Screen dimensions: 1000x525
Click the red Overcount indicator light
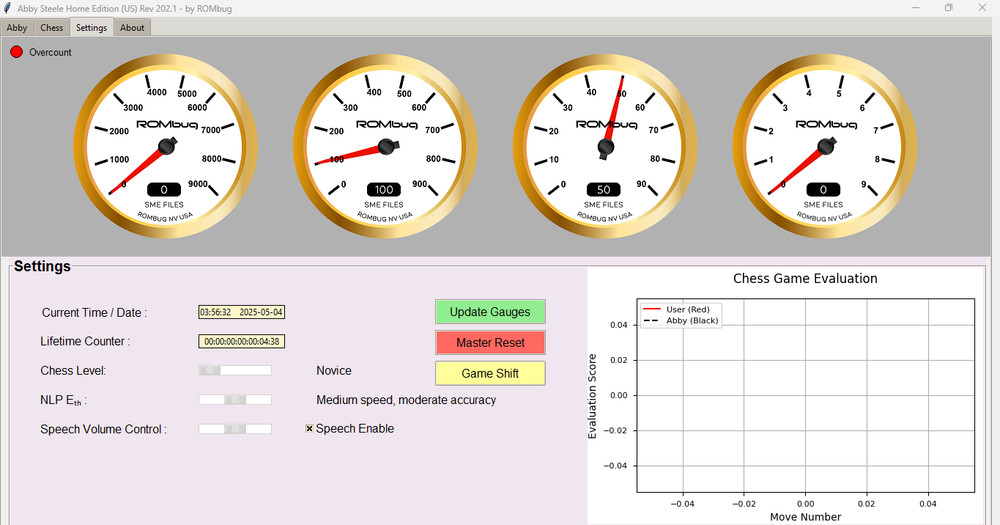16,52
